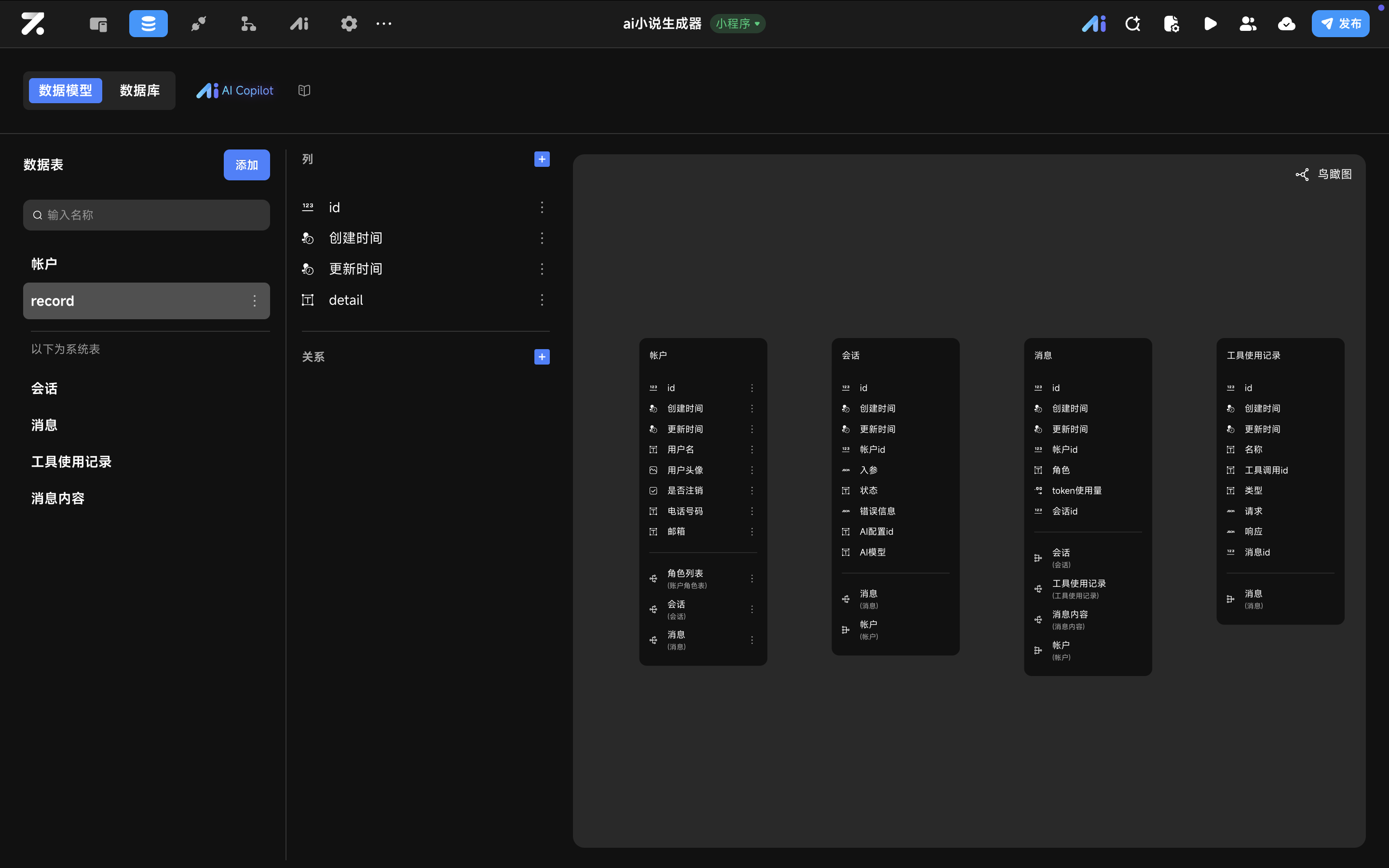Screen dimensions: 1389x868
Task: Select 工具使用记录 system table
Action: tap(71, 461)
